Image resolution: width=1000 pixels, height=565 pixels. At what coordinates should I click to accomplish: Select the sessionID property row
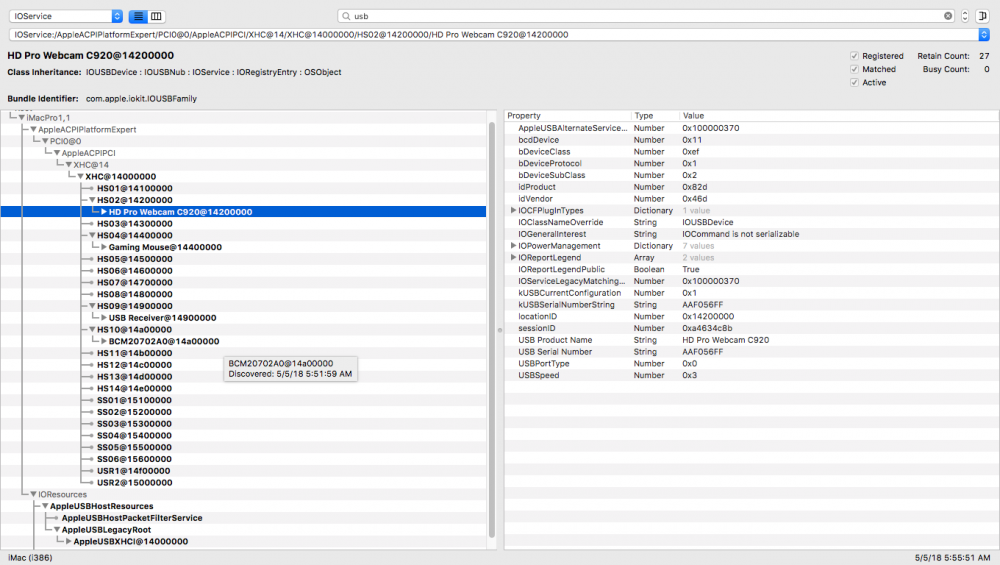751,328
